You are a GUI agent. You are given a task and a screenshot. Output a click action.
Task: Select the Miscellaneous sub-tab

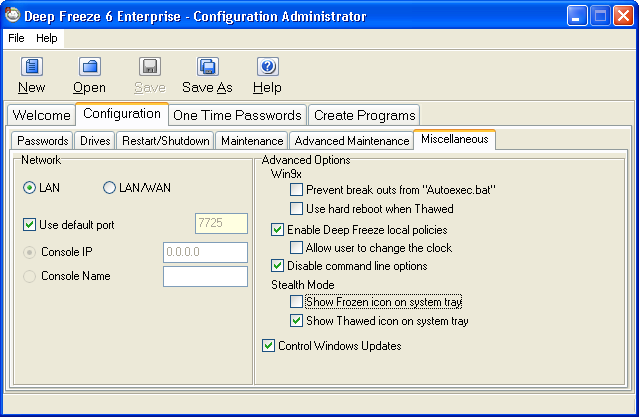click(x=454, y=139)
